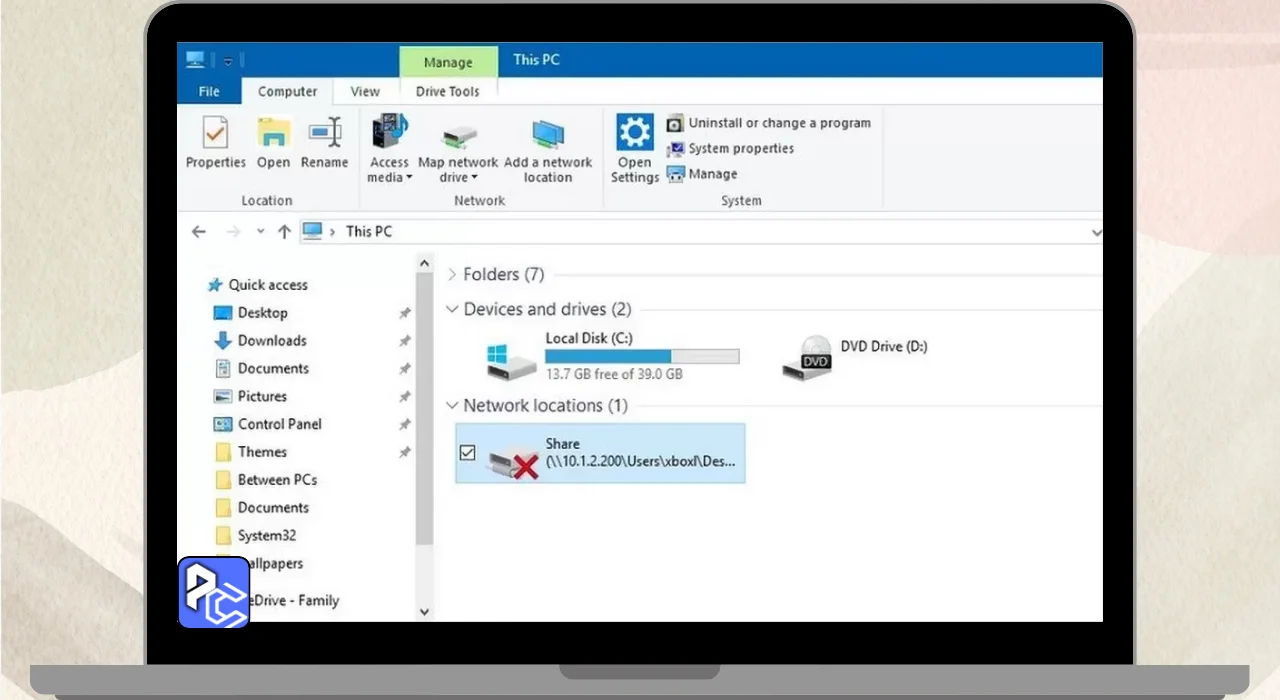Click the pin icon next to Desktop

404,313
